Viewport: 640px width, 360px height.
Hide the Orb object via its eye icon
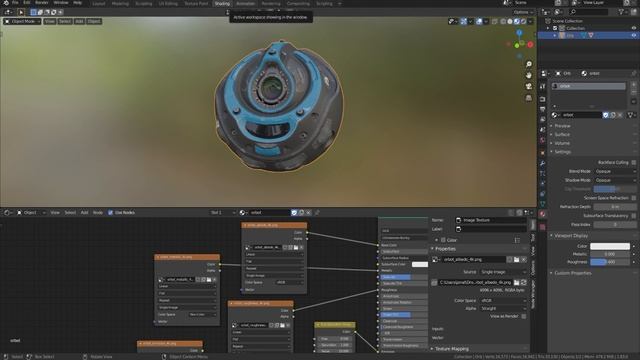point(634,36)
